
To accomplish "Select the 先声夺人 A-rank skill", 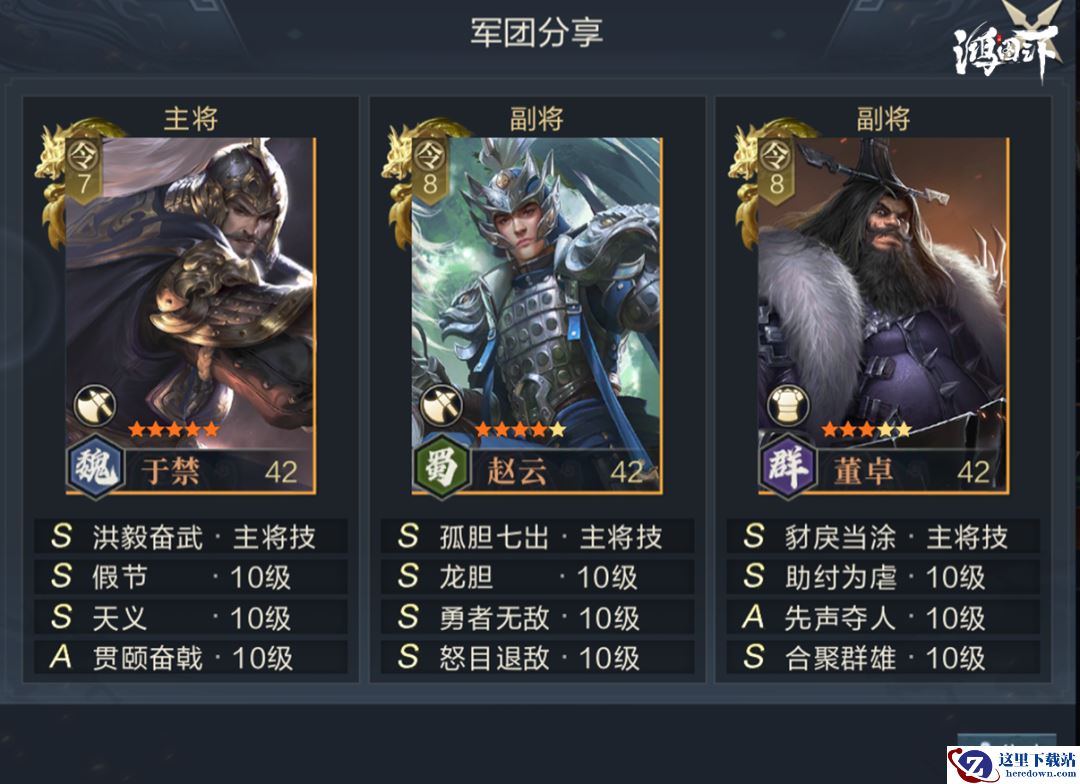I will (x=884, y=617).
